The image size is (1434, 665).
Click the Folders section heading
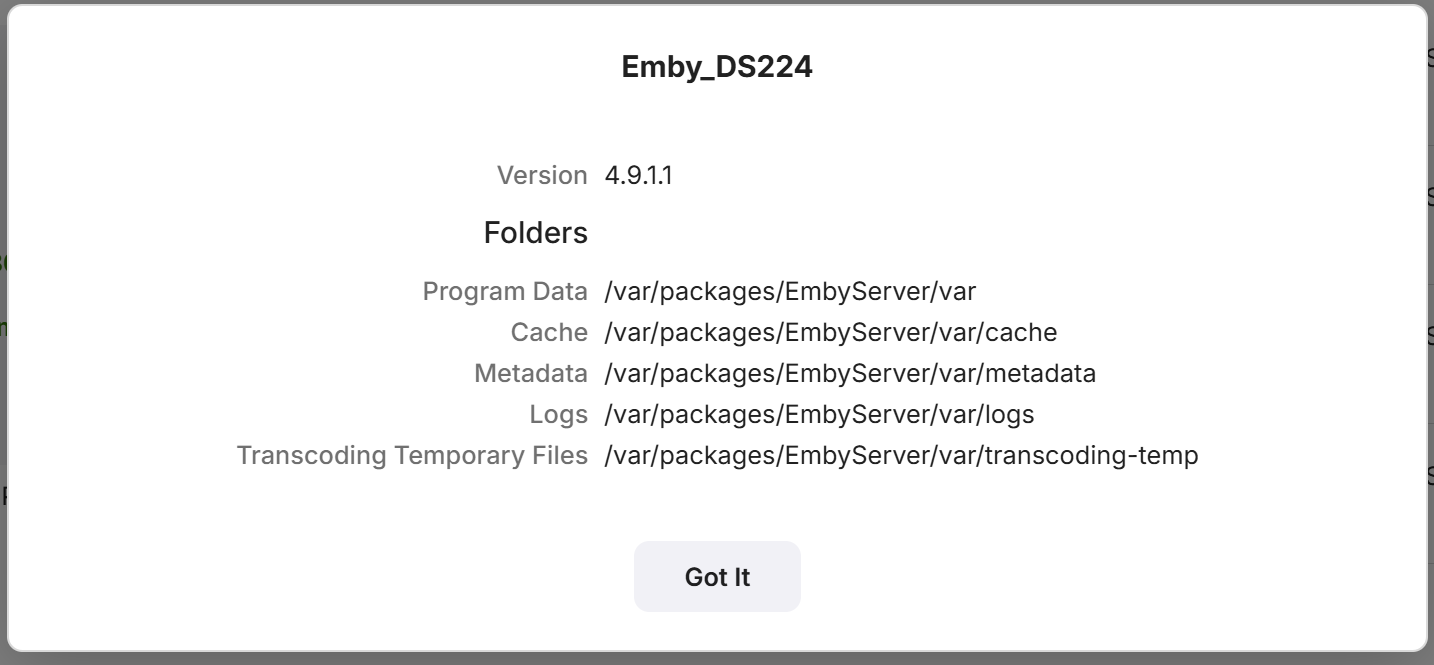click(536, 232)
